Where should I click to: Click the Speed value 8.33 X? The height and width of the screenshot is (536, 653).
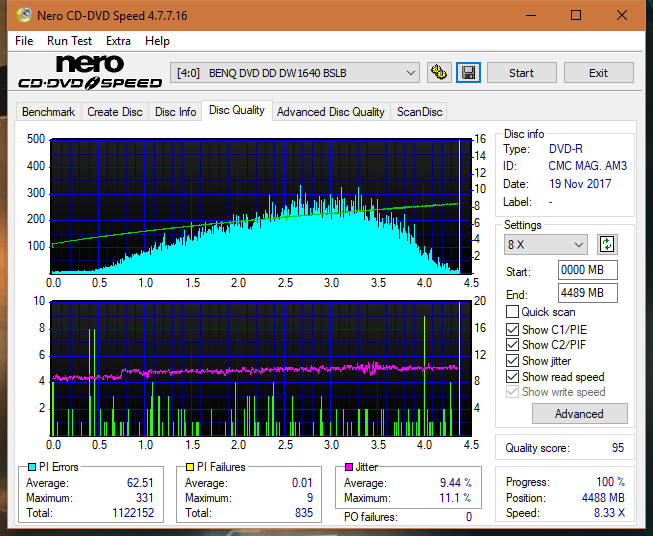click(609, 513)
